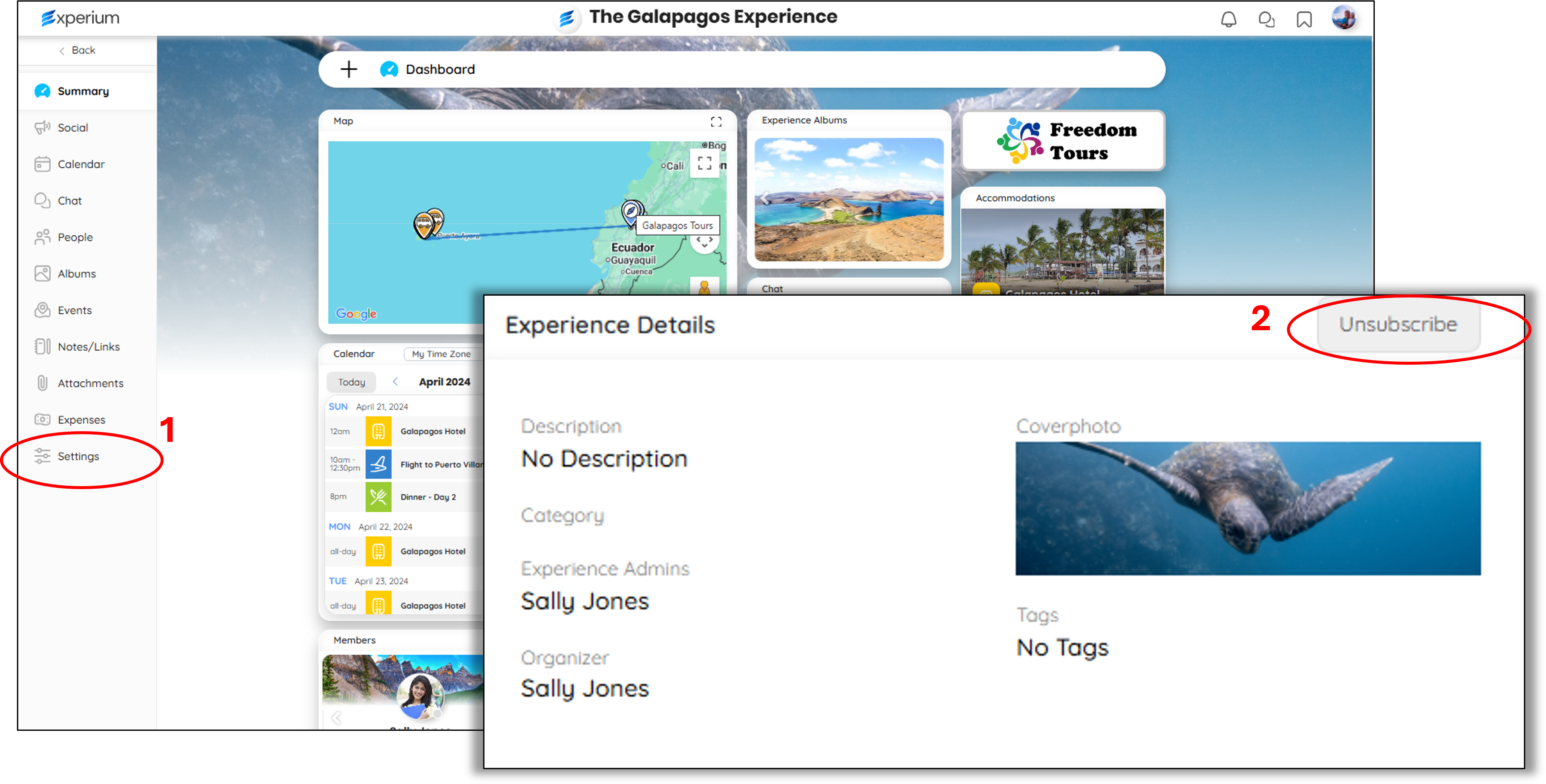
Task: Click the plus icon beside Dashboard
Action: pos(349,69)
